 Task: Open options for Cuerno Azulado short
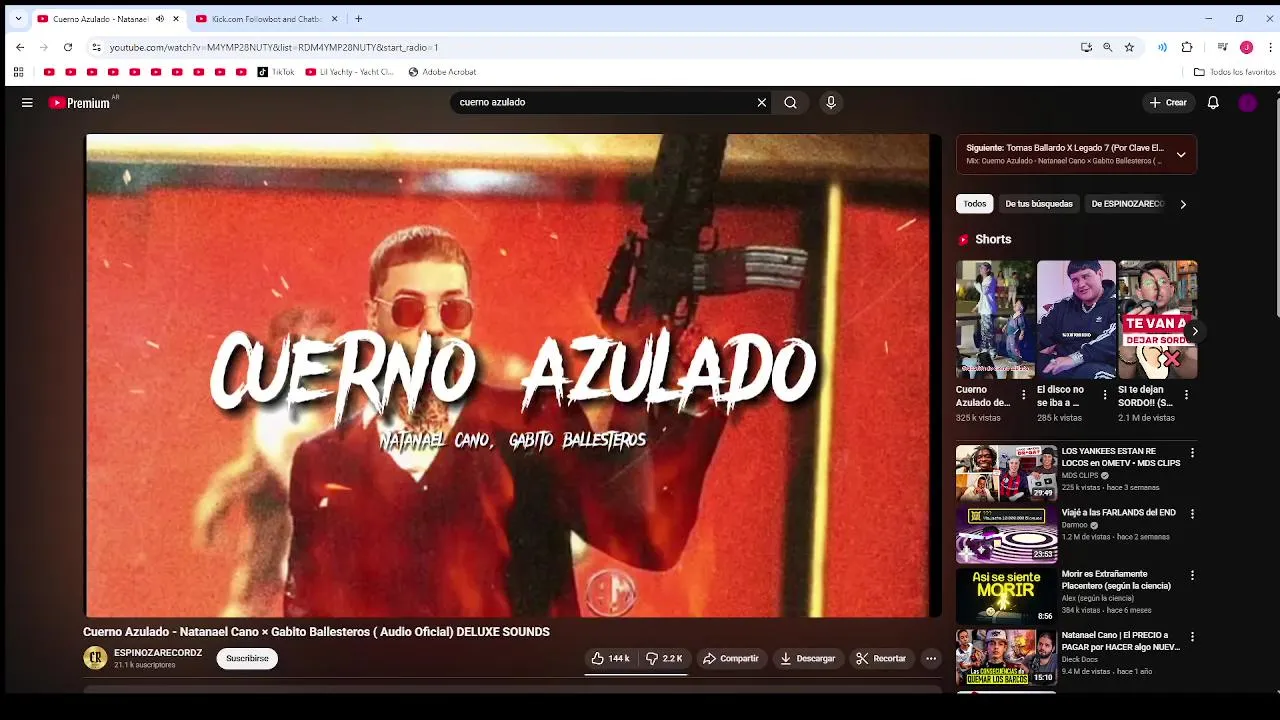(x=1023, y=395)
